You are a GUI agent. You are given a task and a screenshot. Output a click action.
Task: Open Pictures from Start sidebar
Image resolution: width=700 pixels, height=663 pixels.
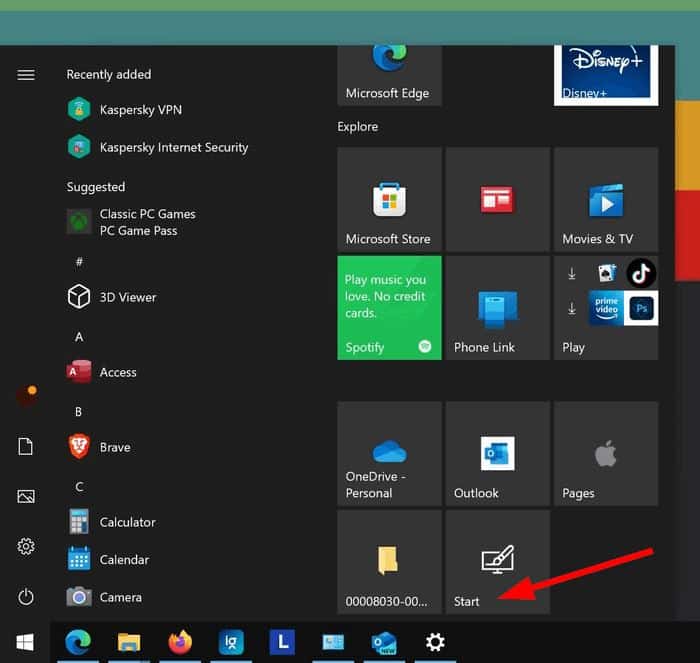tap(26, 496)
